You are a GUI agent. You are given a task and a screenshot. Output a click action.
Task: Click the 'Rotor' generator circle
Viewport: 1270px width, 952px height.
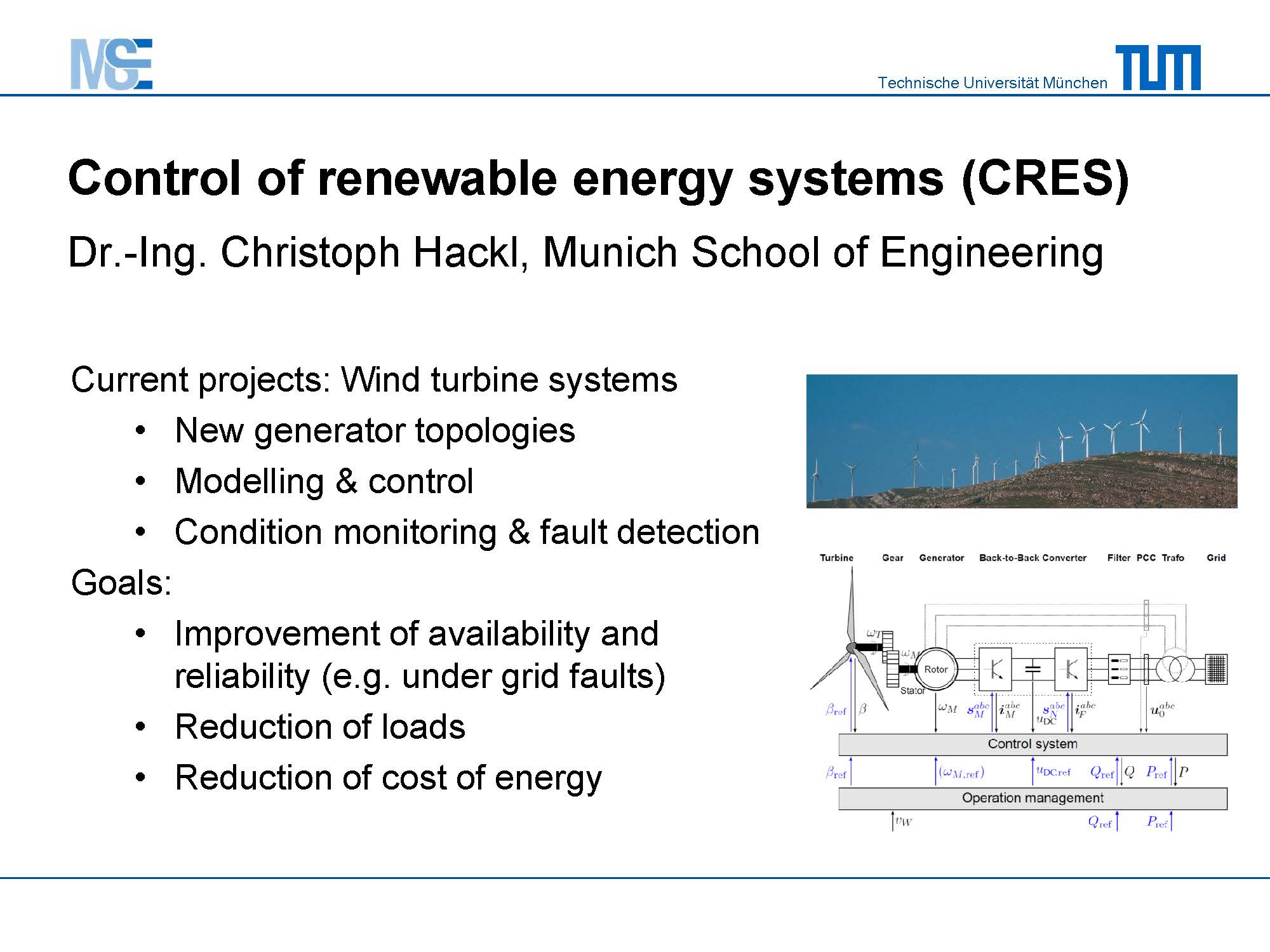pos(935,668)
